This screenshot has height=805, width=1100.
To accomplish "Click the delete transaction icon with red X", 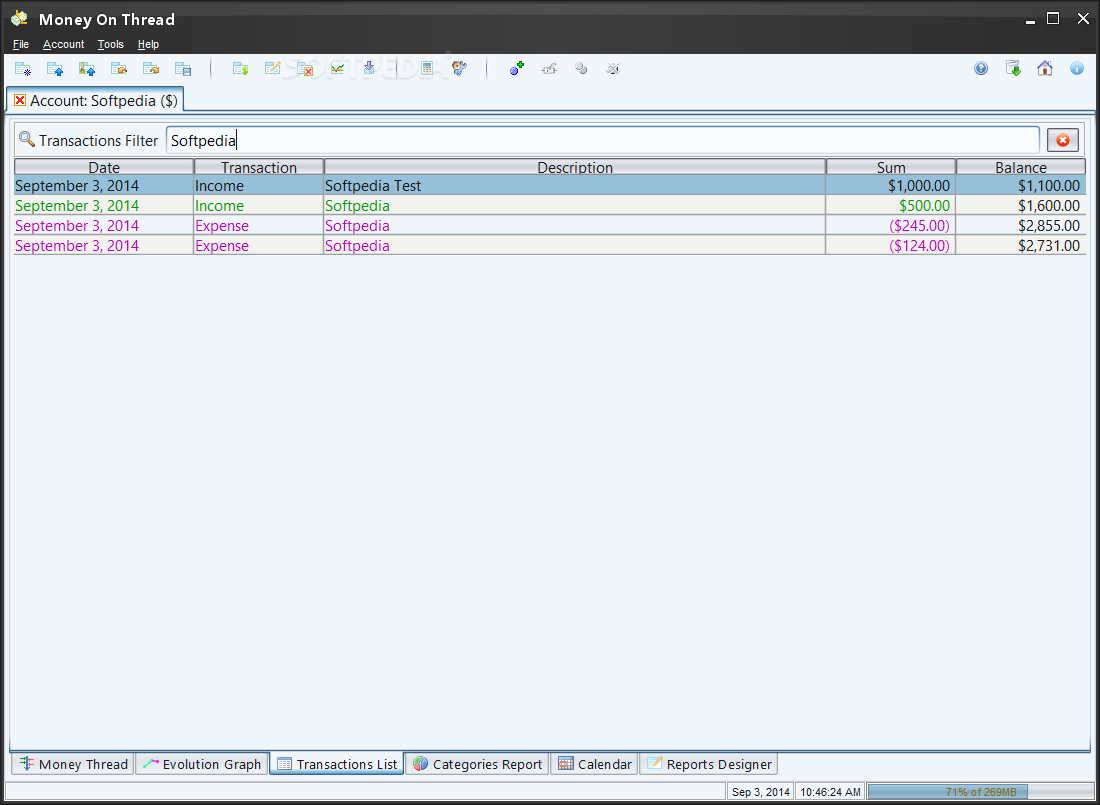I will 304,69.
